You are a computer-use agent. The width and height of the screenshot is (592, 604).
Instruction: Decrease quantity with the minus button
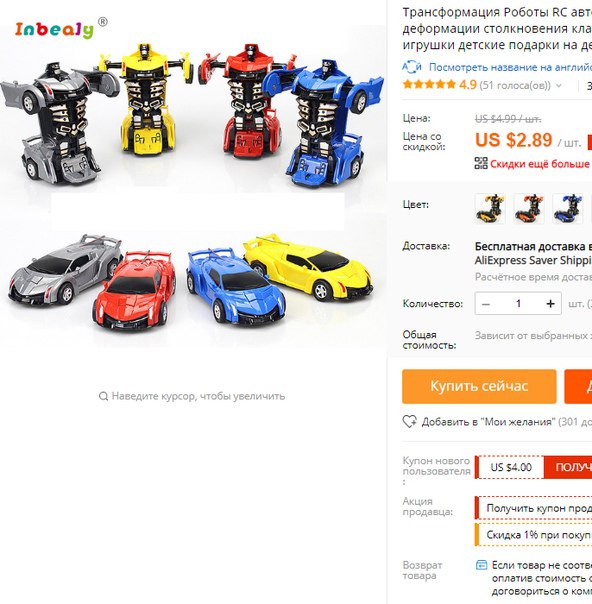click(486, 304)
